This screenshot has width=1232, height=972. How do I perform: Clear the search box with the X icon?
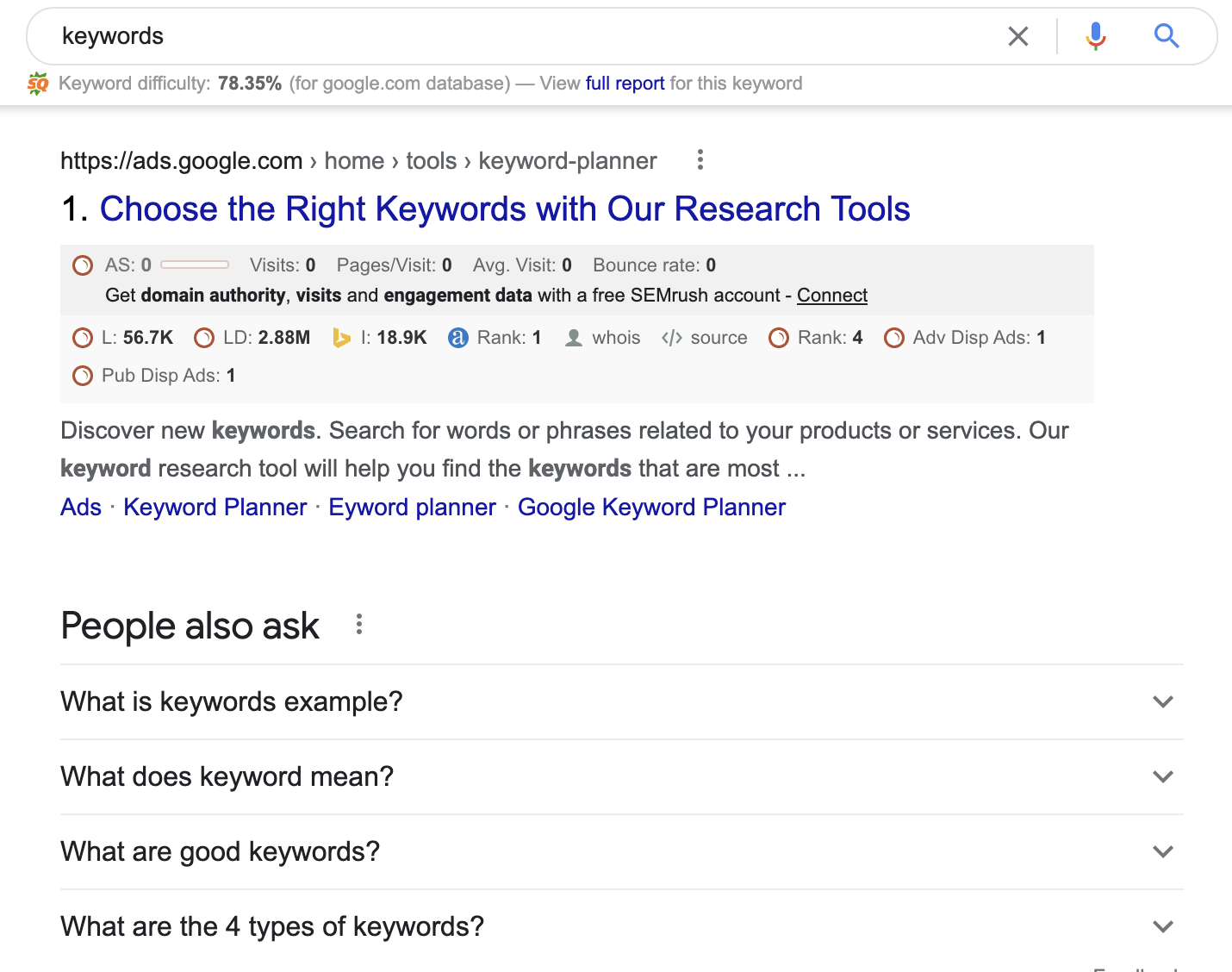[1018, 36]
